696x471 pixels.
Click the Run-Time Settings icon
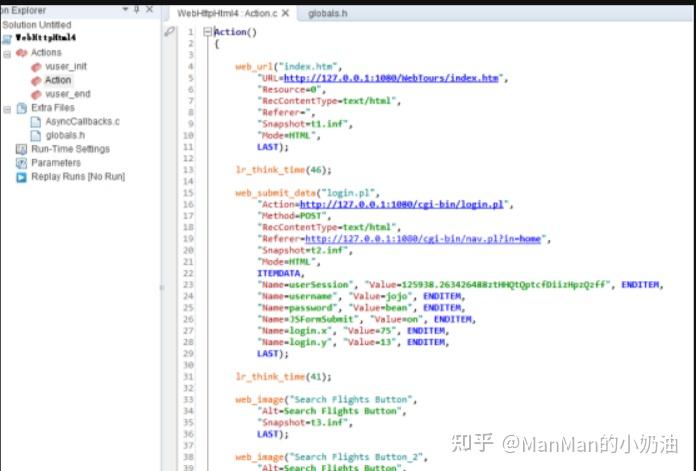[x=21, y=149]
